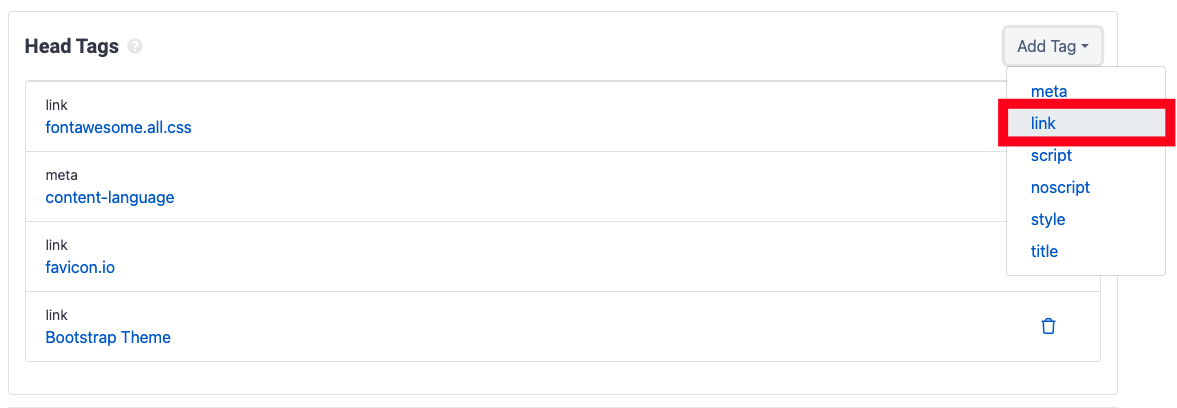The image size is (1177, 408).
Task: Select style from the tag dropdown list
Action: [x=1048, y=220]
